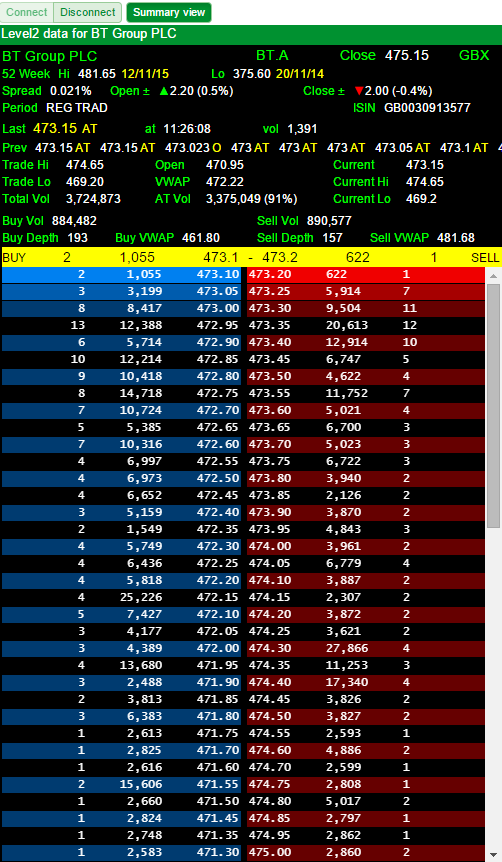Viewport: 502px width, 862px height.
Task: Select the ISIN value GB0030913577
Action: pyautogui.click(x=427, y=108)
